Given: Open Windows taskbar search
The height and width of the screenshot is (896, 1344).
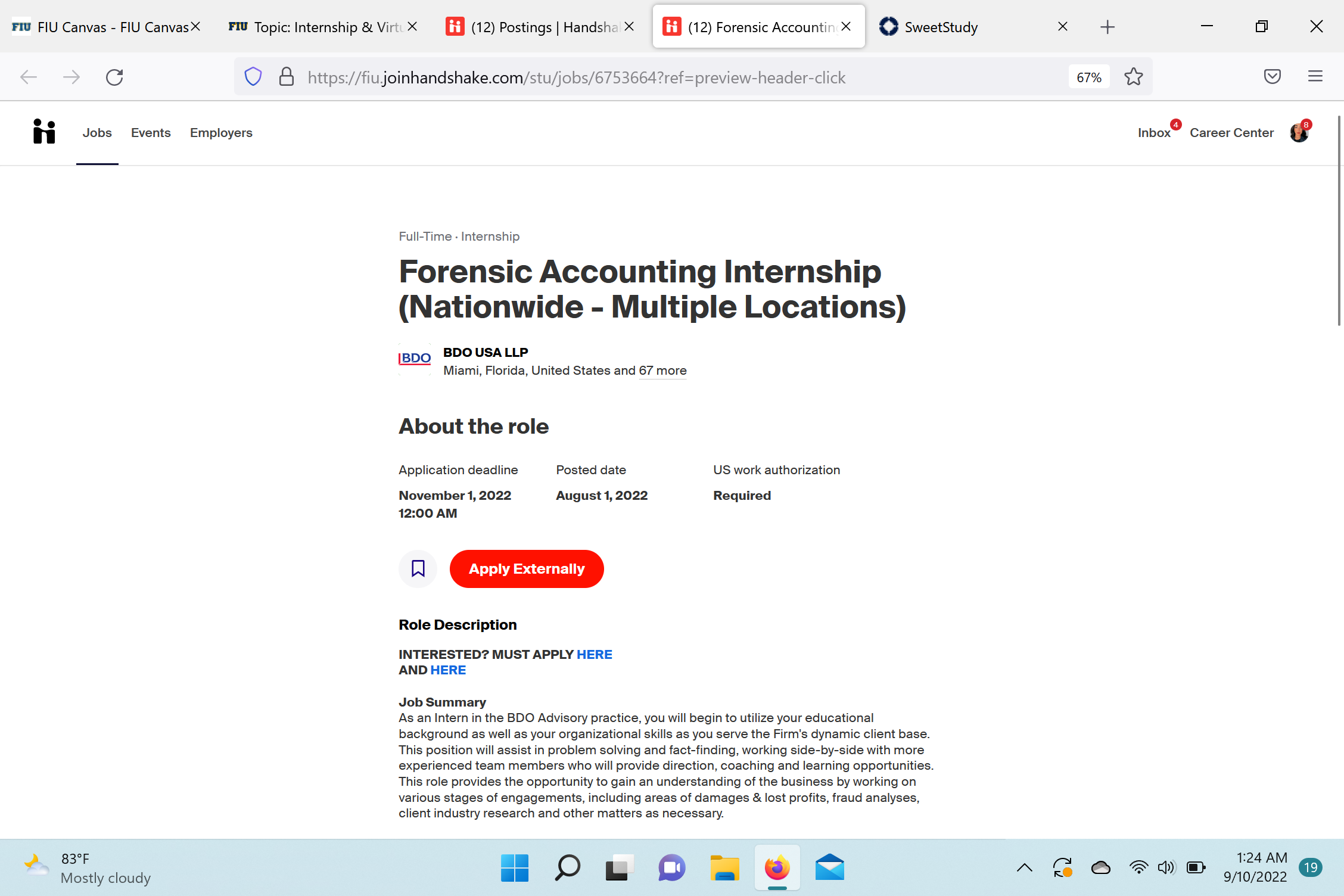Looking at the screenshot, I should click(567, 867).
